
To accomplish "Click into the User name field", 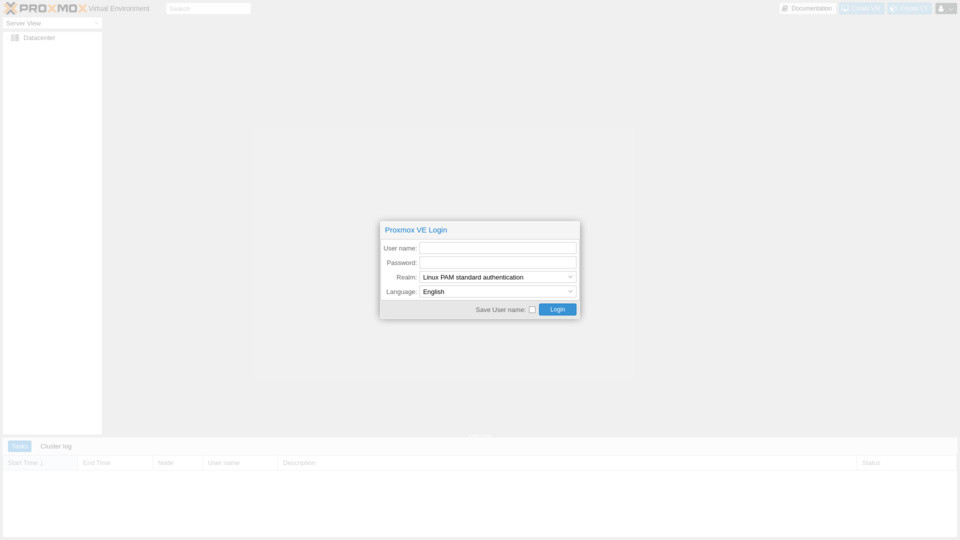I will point(497,248).
